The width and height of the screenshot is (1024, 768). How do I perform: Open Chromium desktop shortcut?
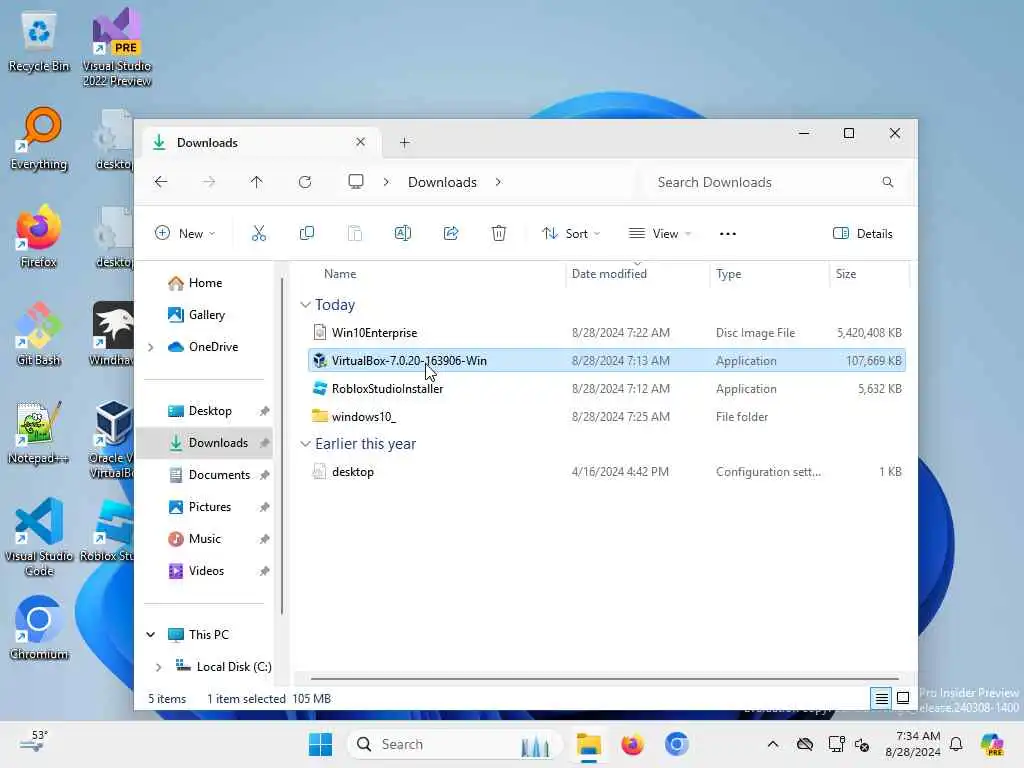[39, 628]
